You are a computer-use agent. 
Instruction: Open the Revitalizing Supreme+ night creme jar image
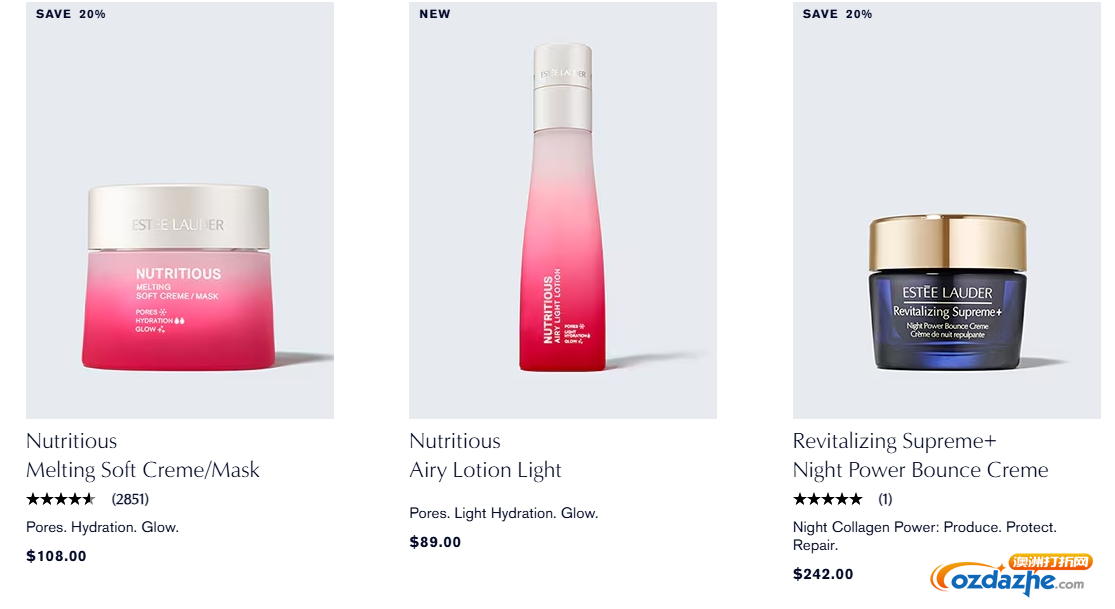(x=946, y=210)
